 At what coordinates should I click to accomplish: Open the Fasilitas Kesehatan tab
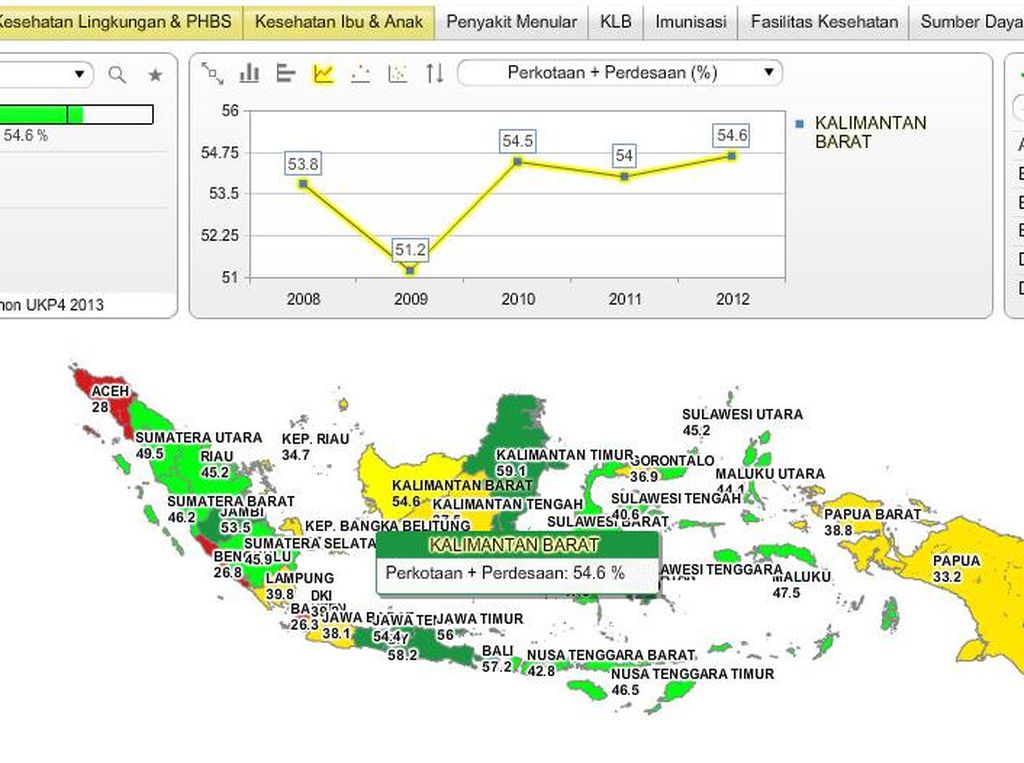coord(824,22)
